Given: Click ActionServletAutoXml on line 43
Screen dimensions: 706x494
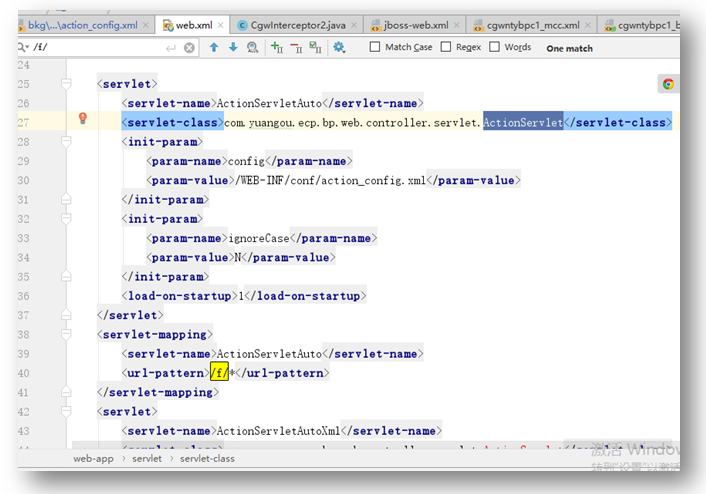Looking at the screenshot, I should pyautogui.click(x=278, y=431).
